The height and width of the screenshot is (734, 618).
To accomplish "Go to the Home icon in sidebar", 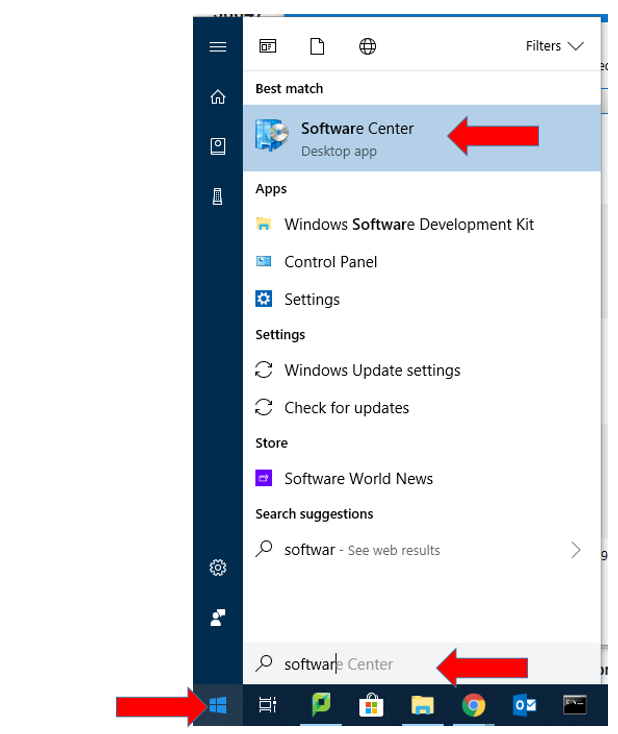I will (x=218, y=97).
